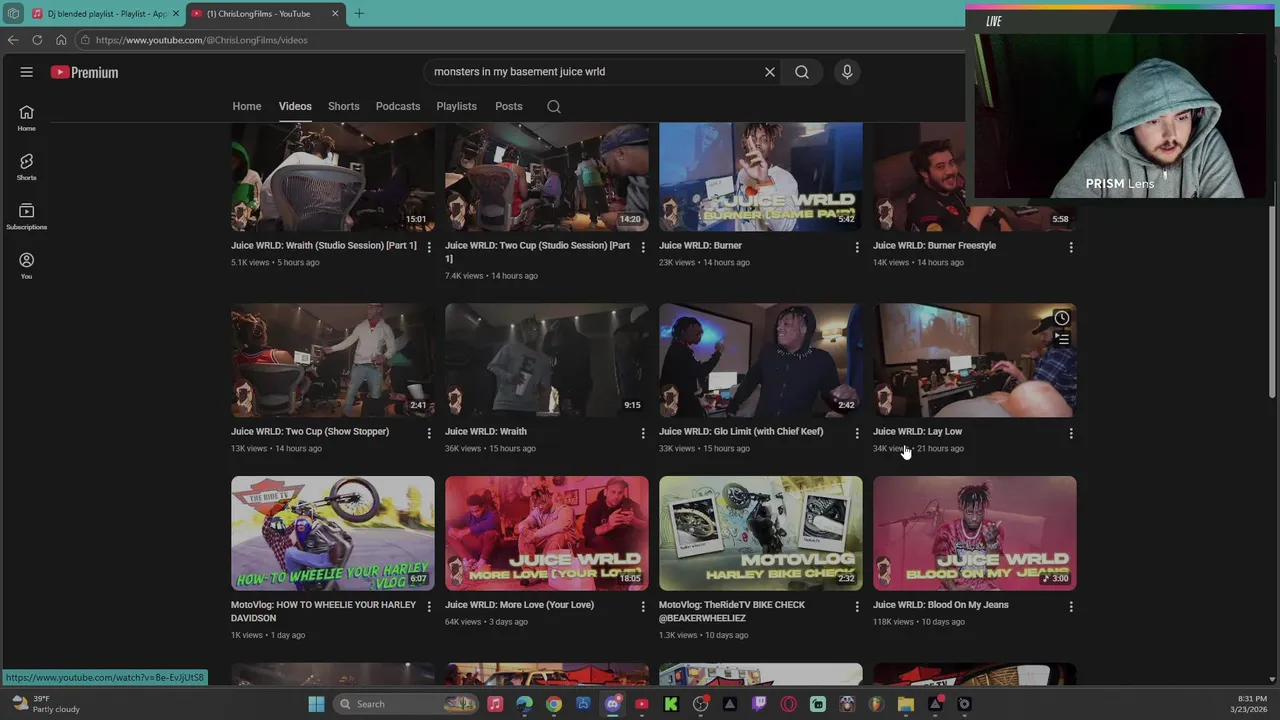Open Juice WRLD: Wraith (Studio Session) title link
This screenshot has width=1280, height=720.
[324, 245]
